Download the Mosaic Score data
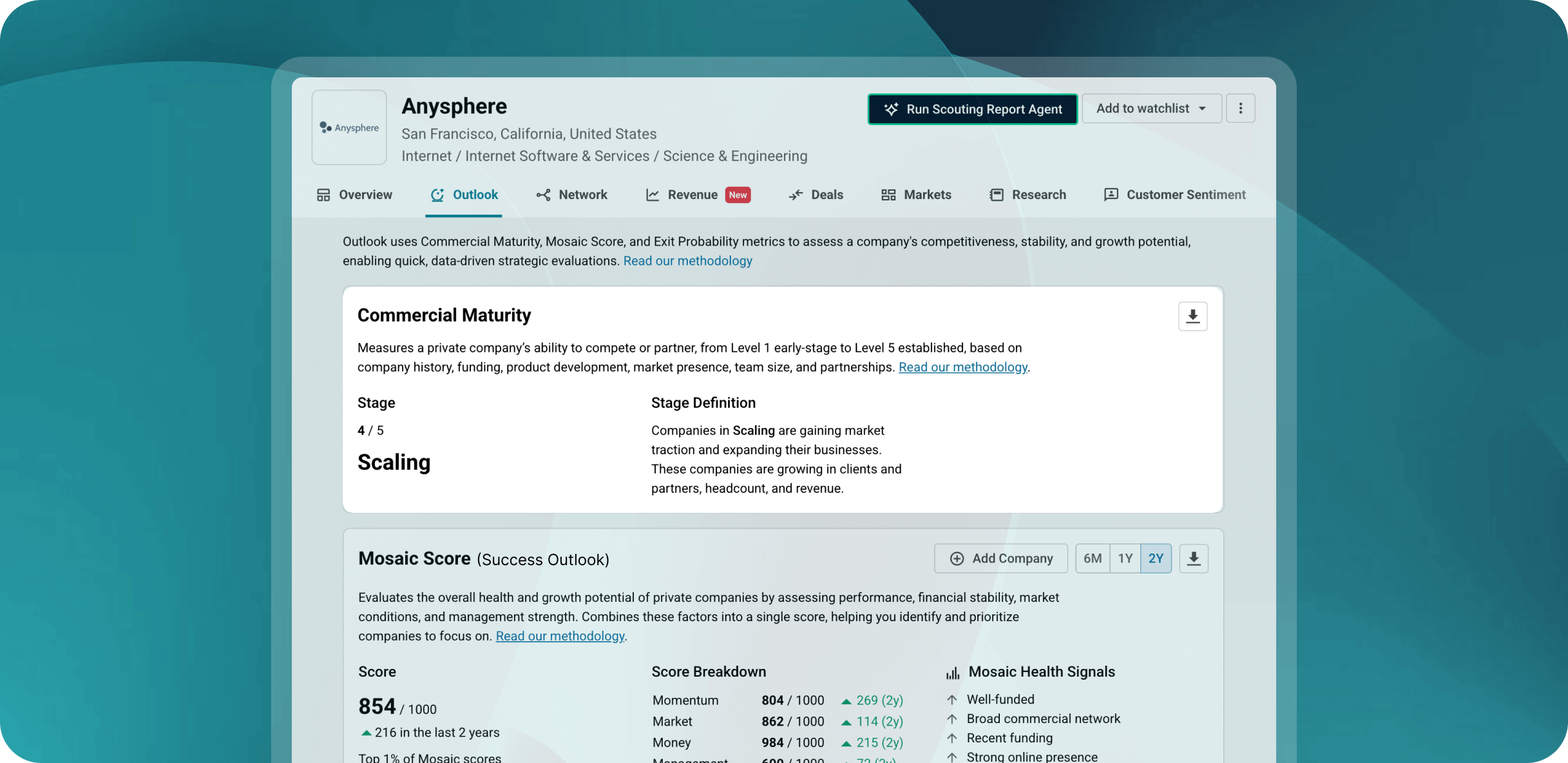Image resolution: width=1568 pixels, height=763 pixels. tap(1193, 559)
